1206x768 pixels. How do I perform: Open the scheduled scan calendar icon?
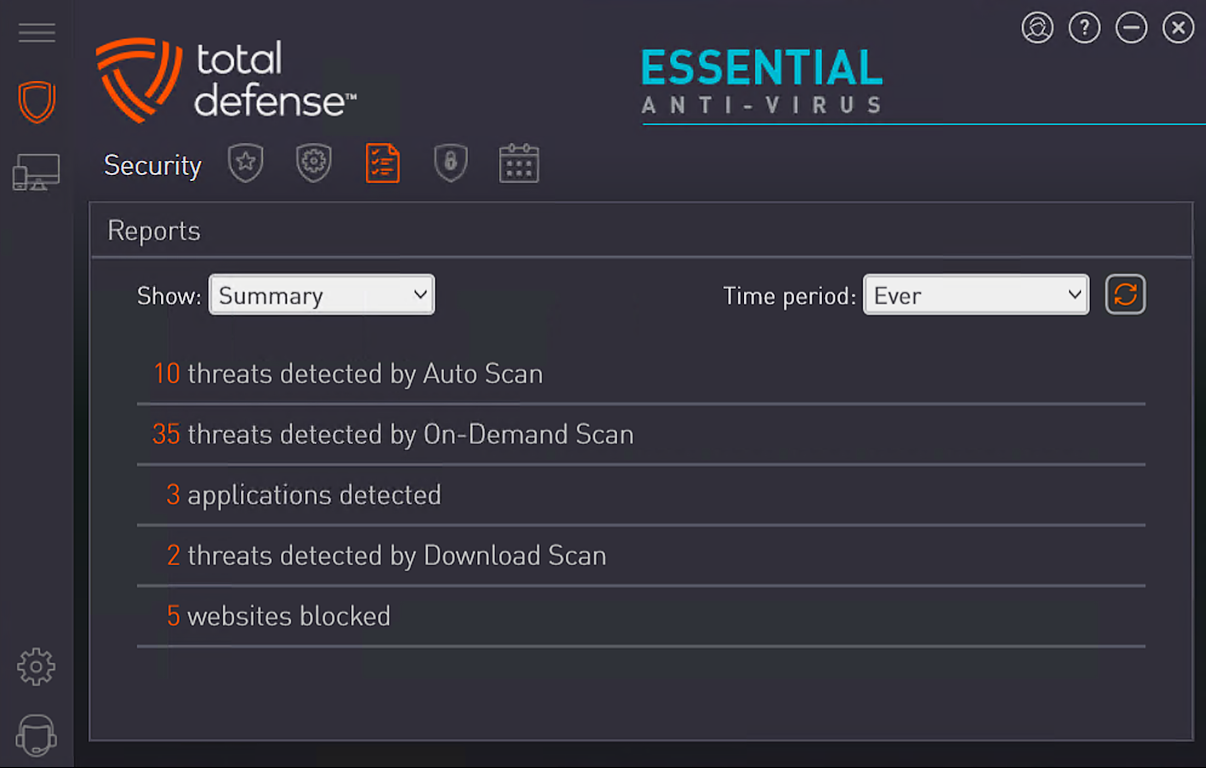click(x=519, y=163)
